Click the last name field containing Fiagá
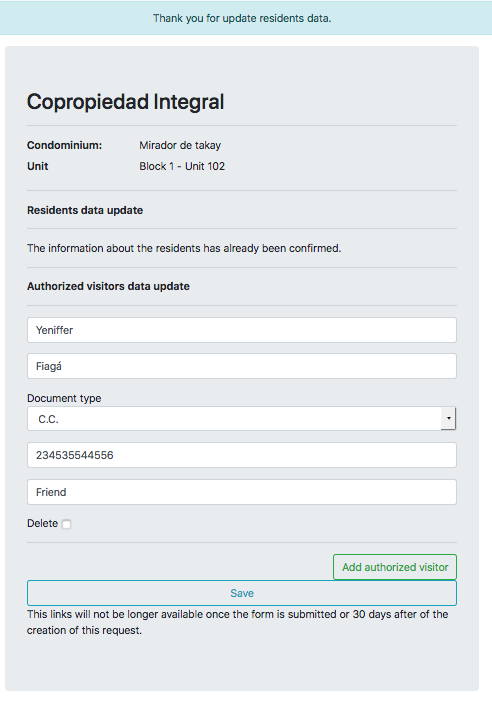The height and width of the screenshot is (704, 492). point(242,366)
